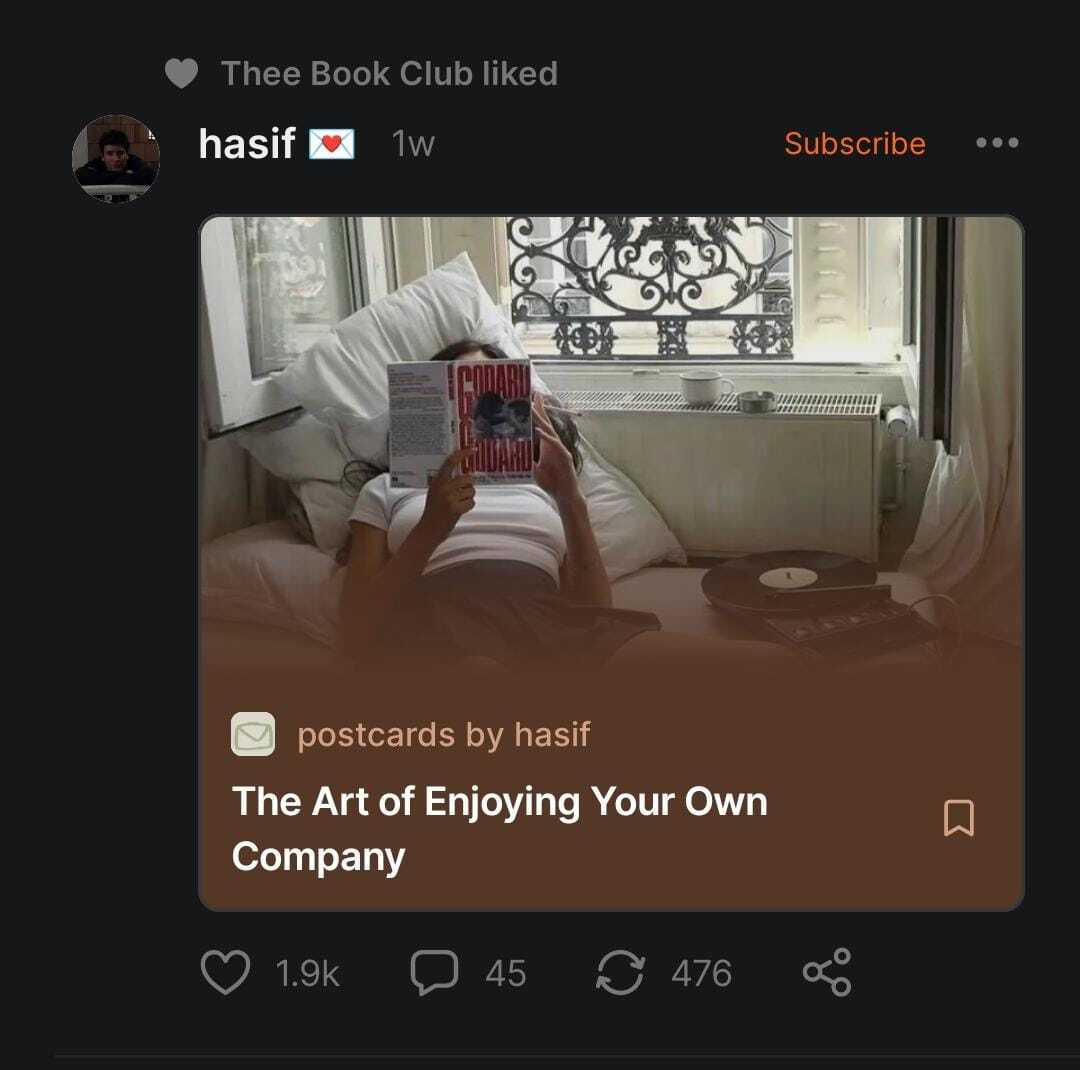Click the postcards publication envelope logo
Image resolution: width=1080 pixels, height=1070 pixels.
tap(253, 734)
